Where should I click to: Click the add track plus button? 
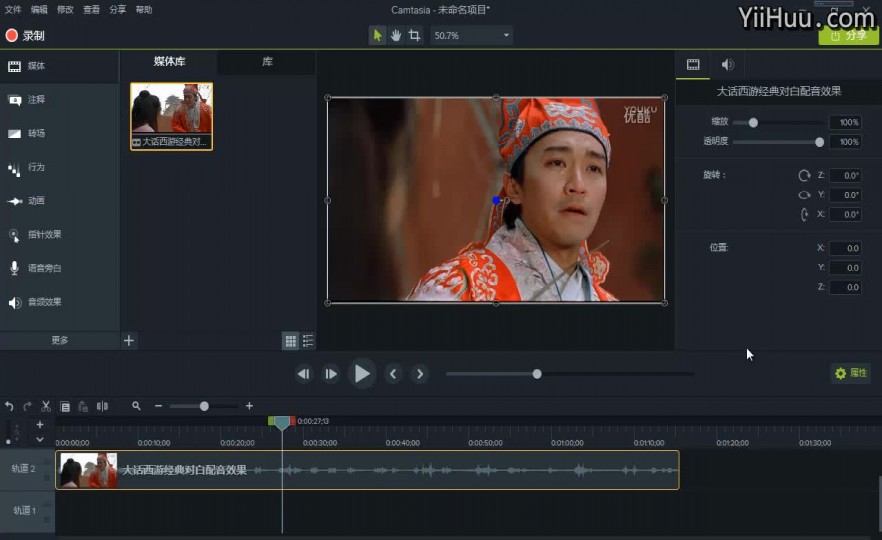[x=40, y=425]
